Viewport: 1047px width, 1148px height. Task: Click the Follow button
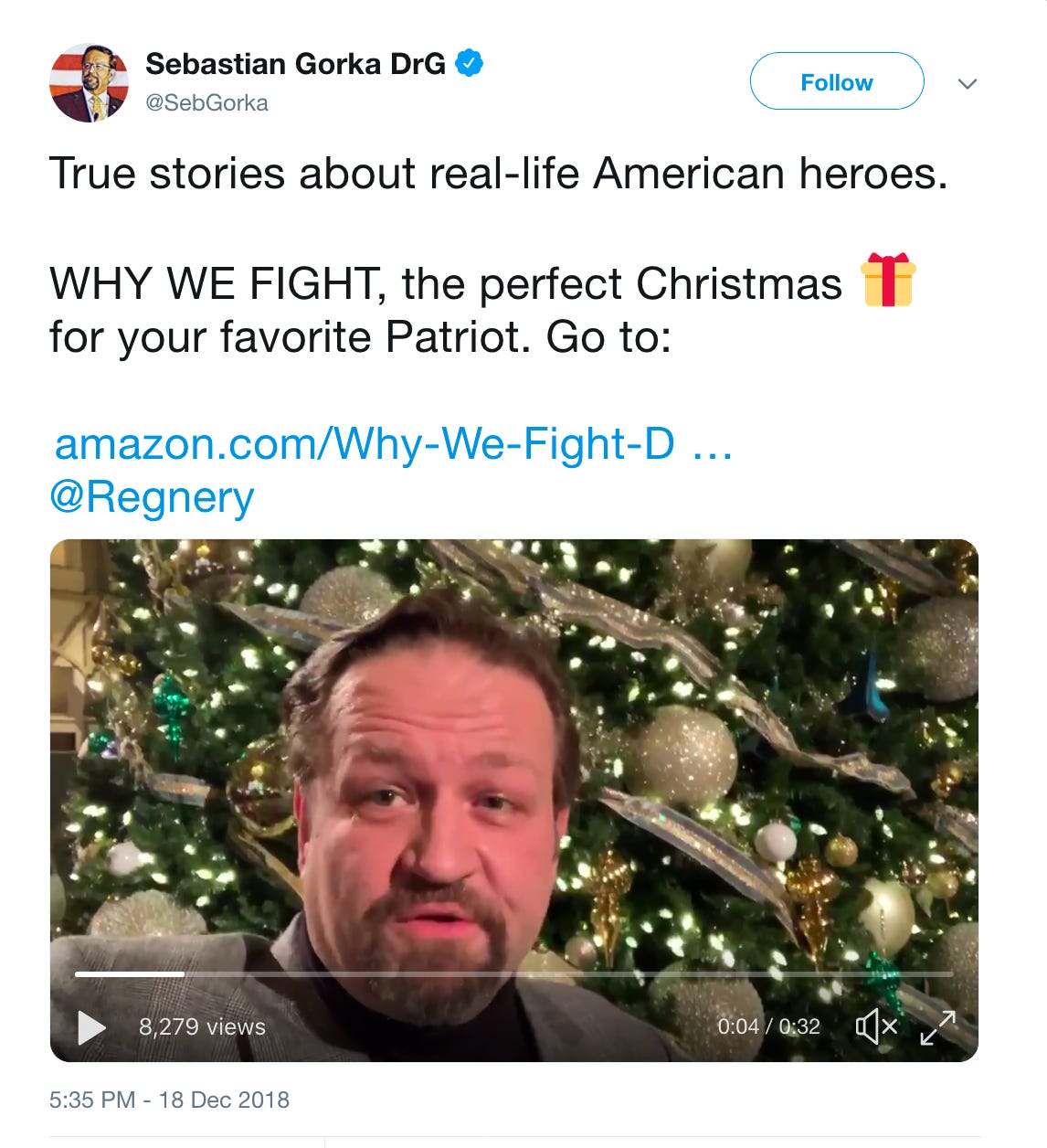(x=836, y=82)
